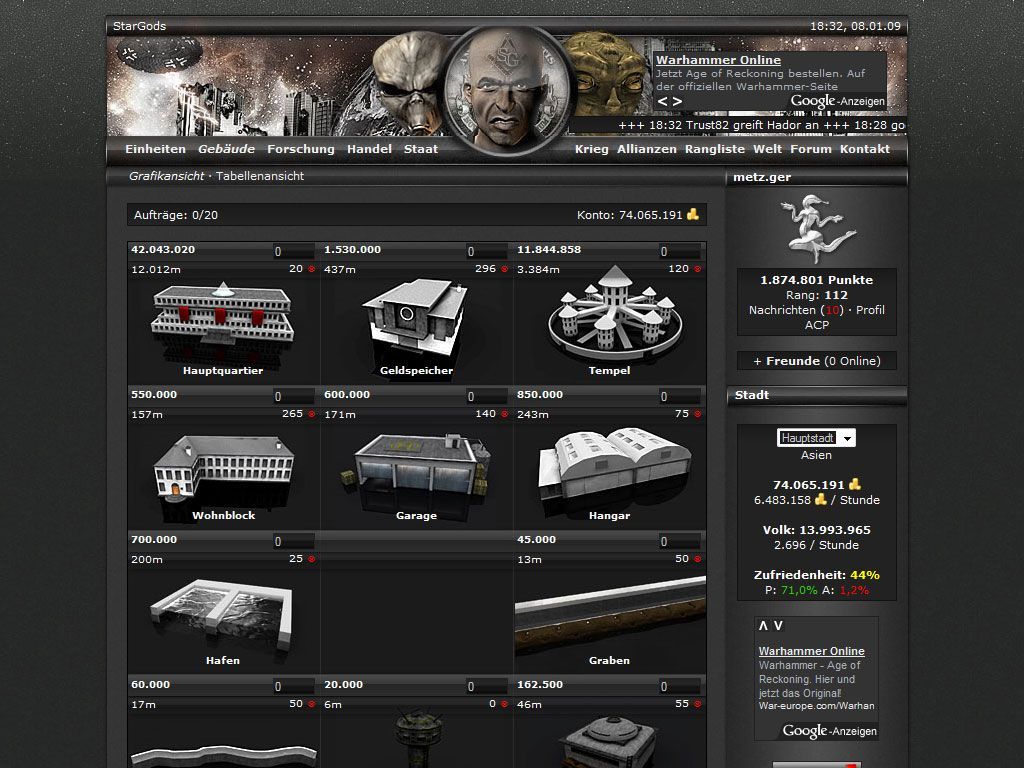Screen dimensions: 1024x768
Task: Click the Hauptquartier cost "42.043.020"
Action: (x=163, y=249)
